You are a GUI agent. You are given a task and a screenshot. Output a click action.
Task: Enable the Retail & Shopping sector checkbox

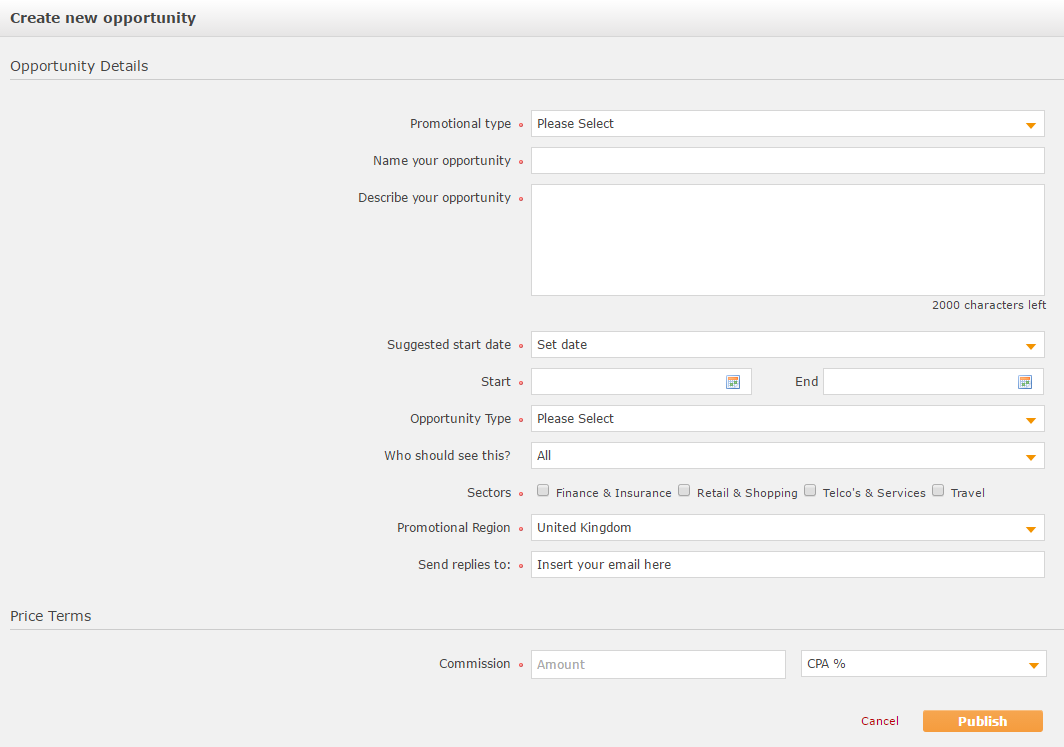(685, 491)
